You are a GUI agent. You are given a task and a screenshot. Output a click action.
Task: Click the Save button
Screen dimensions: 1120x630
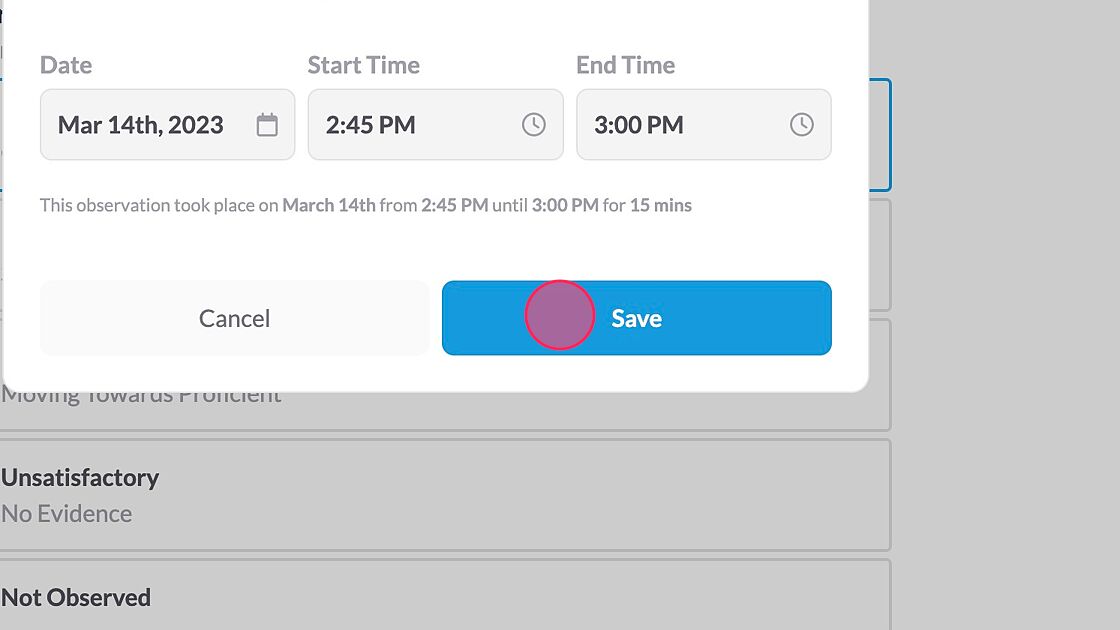(636, 317)
